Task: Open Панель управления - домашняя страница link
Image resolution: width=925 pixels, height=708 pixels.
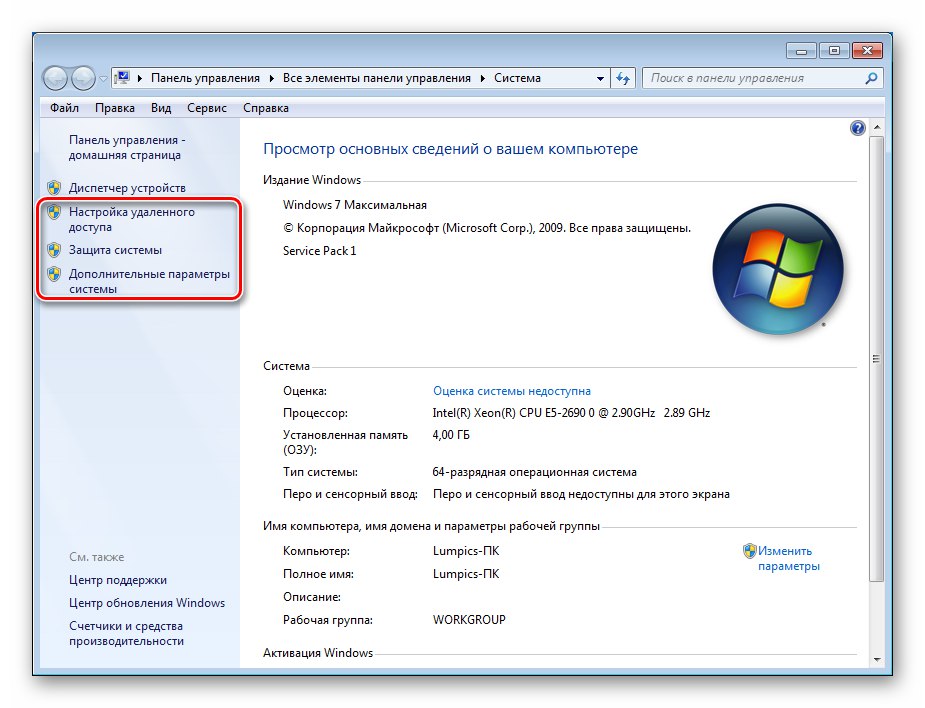Action: tap(126, 148)
